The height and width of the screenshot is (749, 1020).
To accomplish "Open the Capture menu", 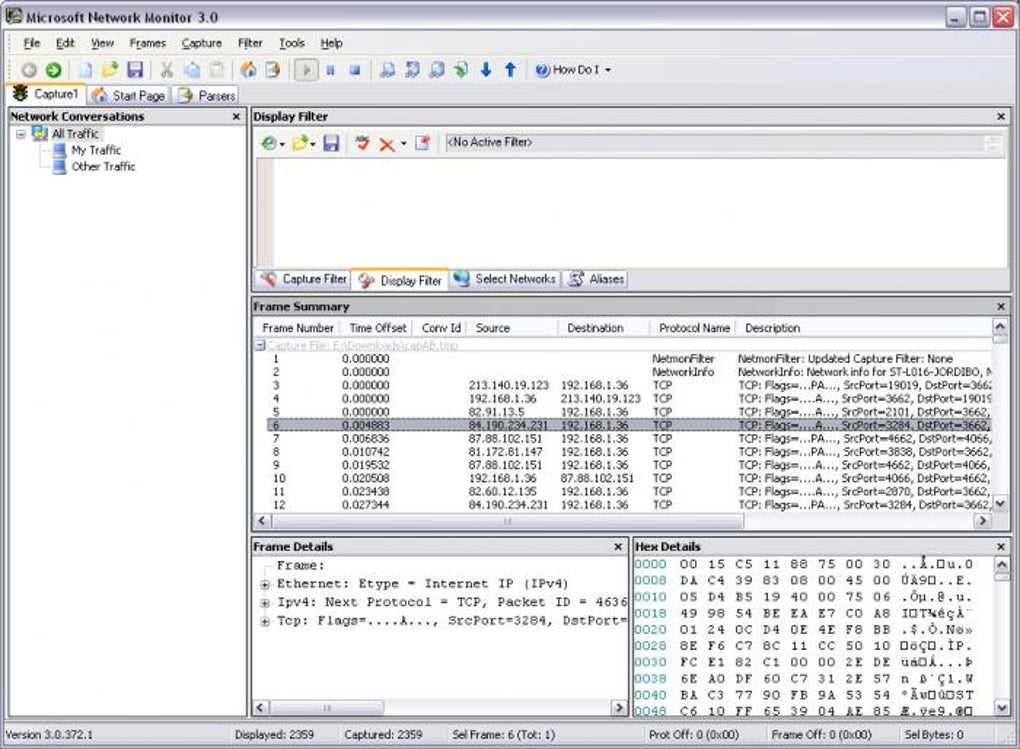I will click(201, 43).
